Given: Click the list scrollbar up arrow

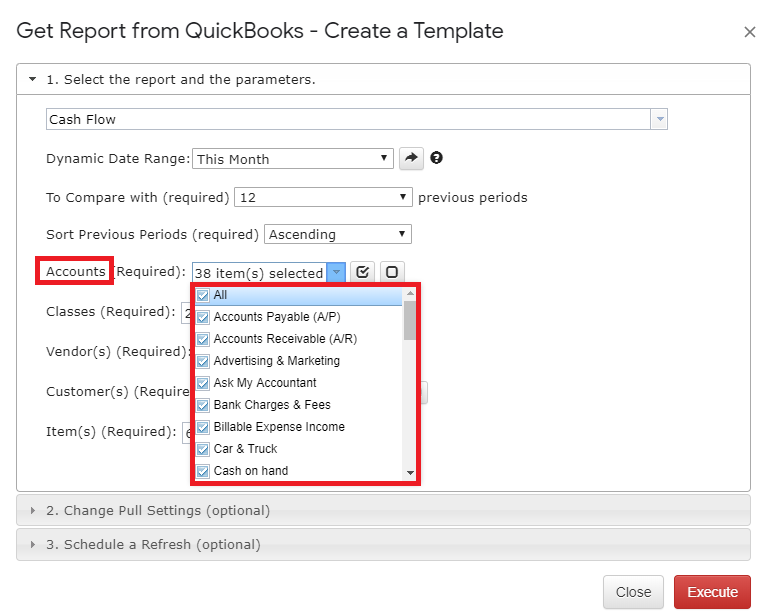Looking at the screenshot, I should tap(410, 293).
